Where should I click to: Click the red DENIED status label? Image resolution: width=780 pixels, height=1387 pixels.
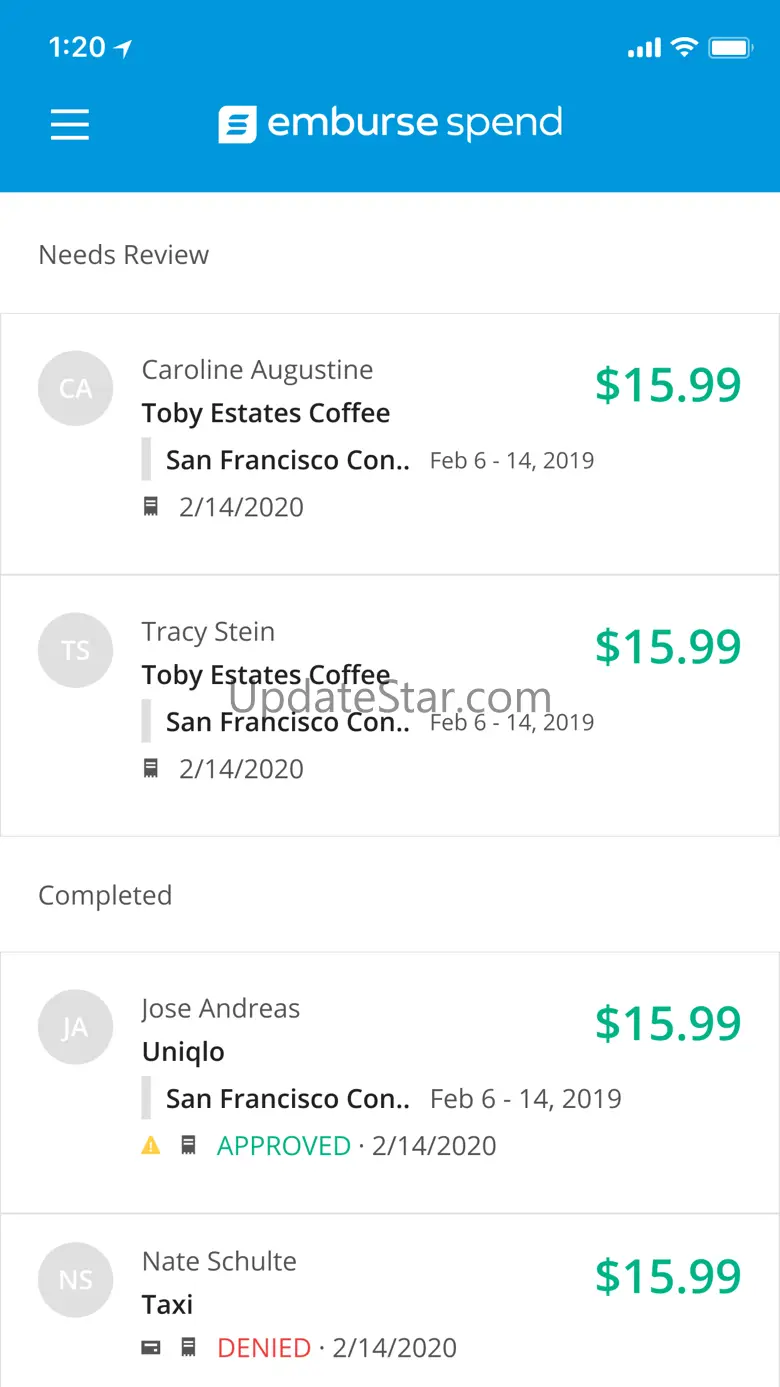point(264,1348)
